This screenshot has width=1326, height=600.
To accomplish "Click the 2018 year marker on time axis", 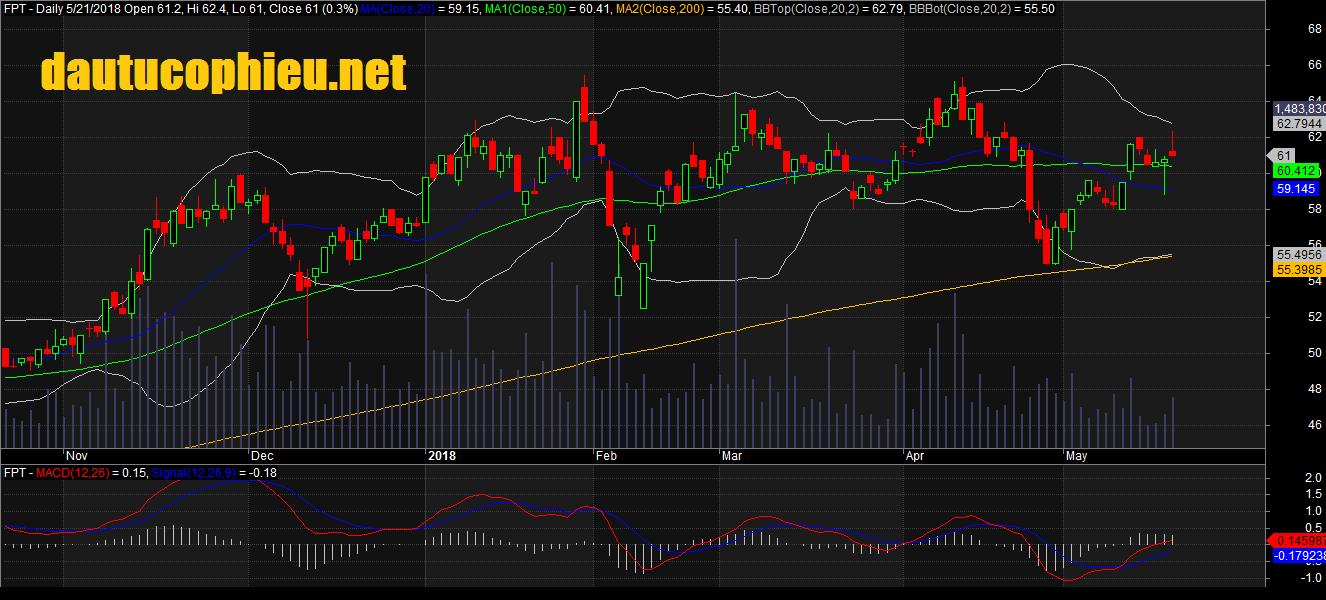I will click(x=440, y=456).
